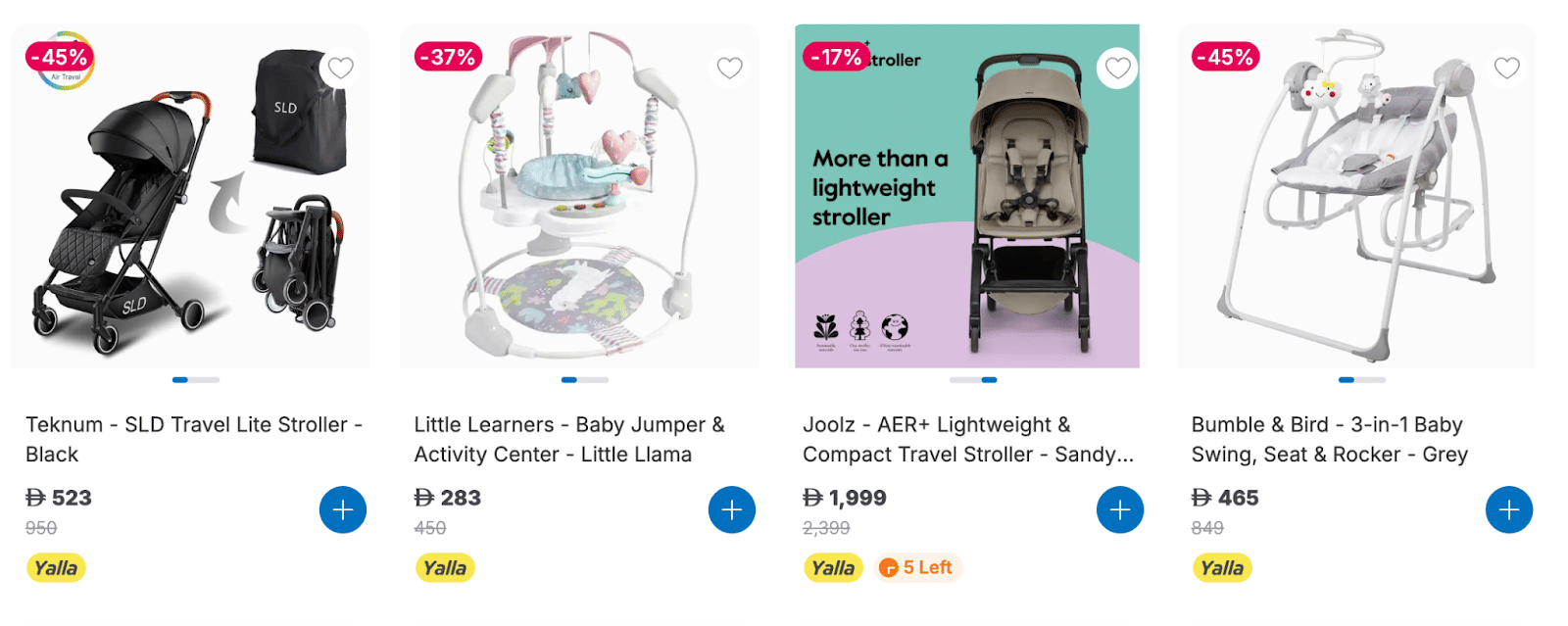Click image carousel indicator under Joolz stroller

point(973,379)
